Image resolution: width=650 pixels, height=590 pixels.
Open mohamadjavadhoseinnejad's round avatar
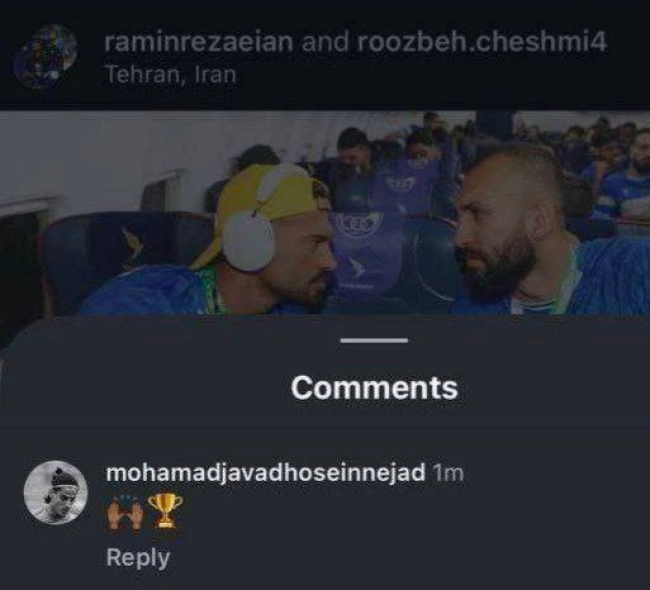(56, 493)
